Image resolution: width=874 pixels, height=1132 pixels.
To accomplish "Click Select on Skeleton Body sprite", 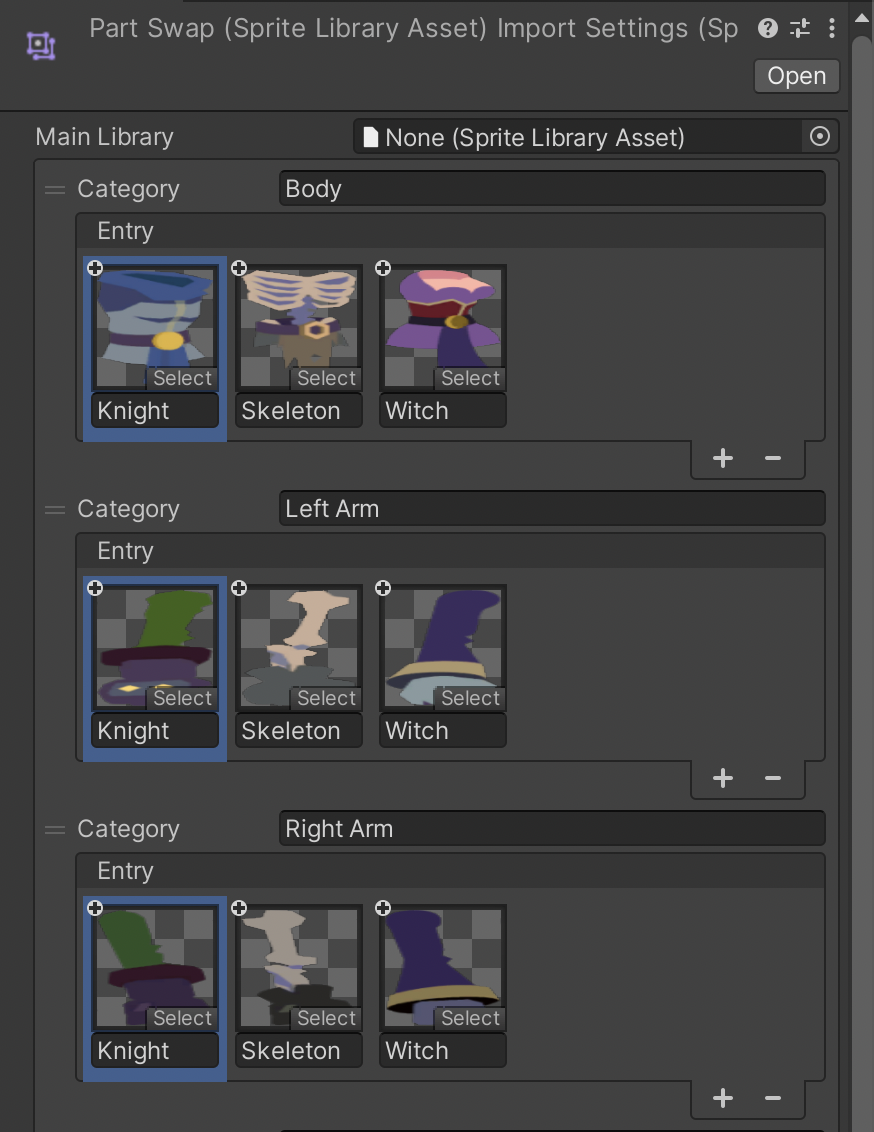I will point(326,379).
